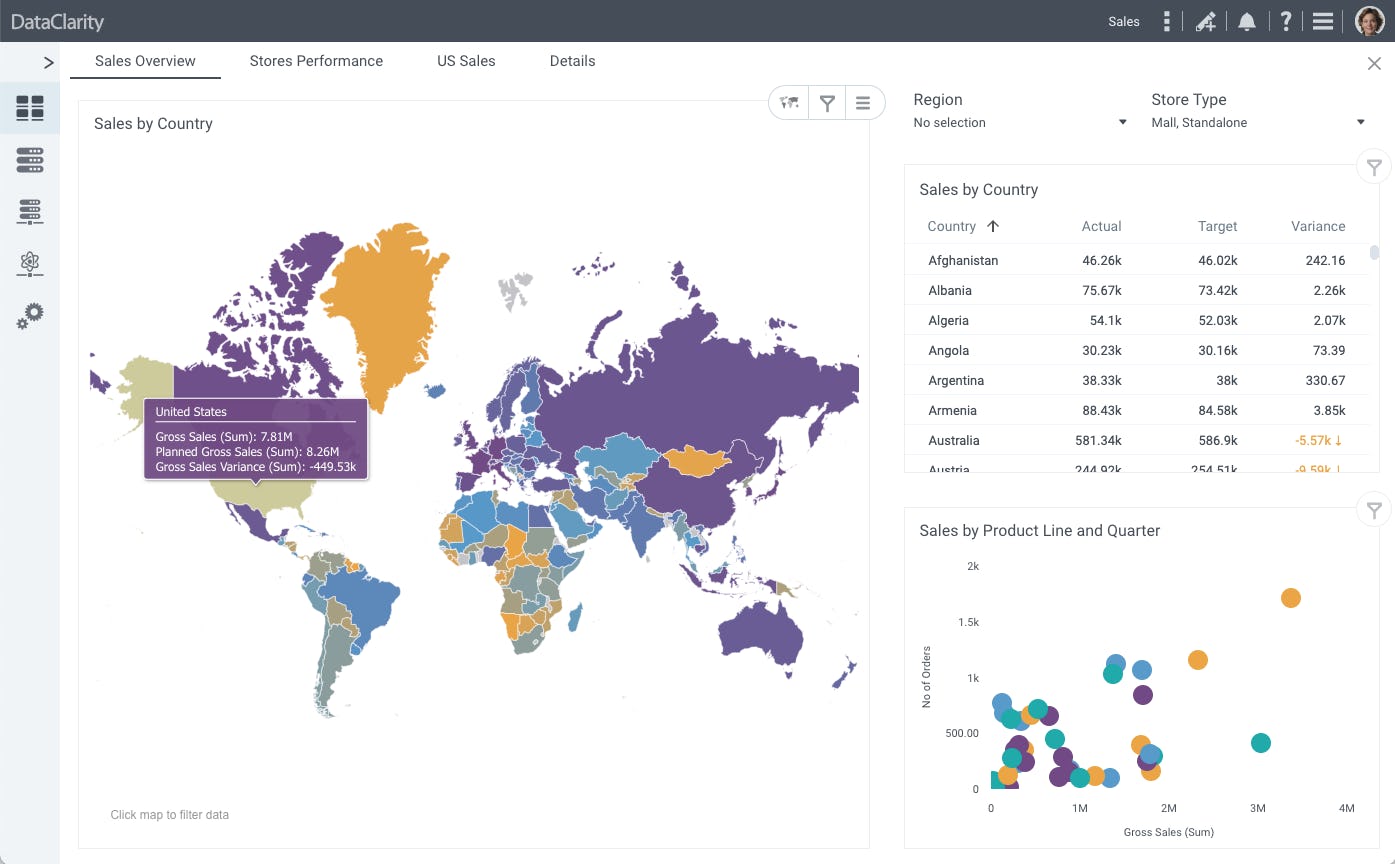Open the Dashboards panel in the left sidebar
The width and height of the screenshot is (1395, 864).
point(30,107)
